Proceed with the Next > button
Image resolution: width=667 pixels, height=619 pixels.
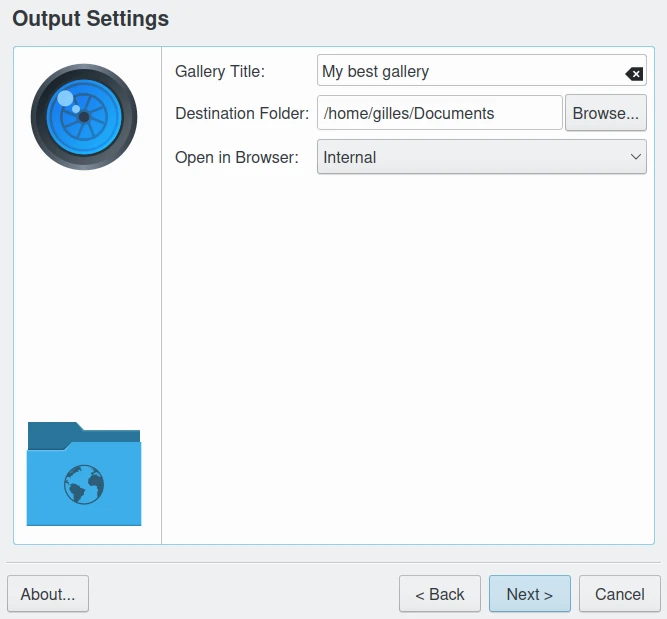point(530,594)
